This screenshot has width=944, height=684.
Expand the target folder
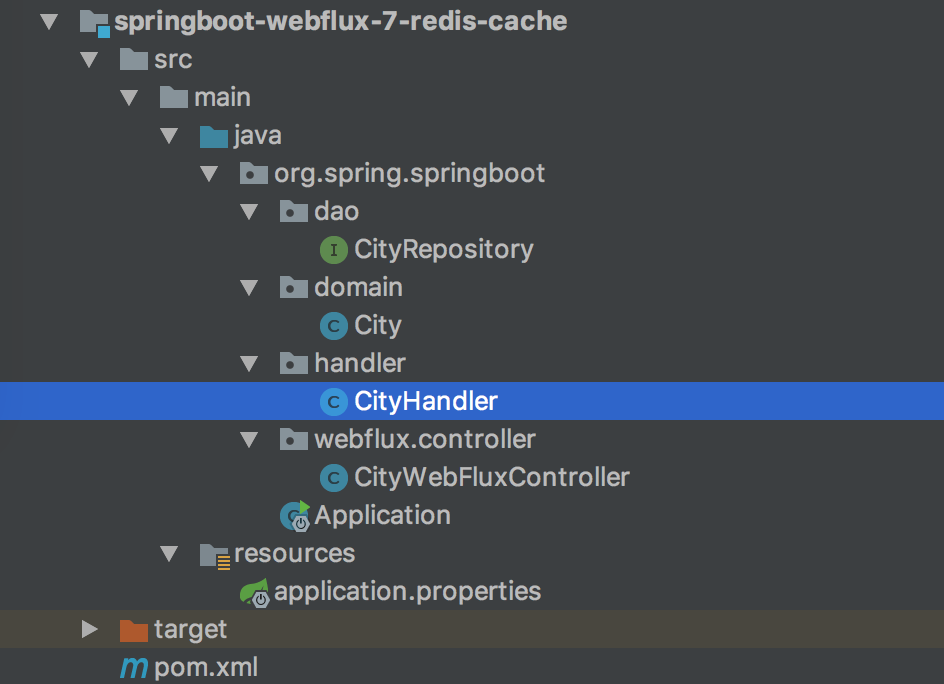point(89,630)
